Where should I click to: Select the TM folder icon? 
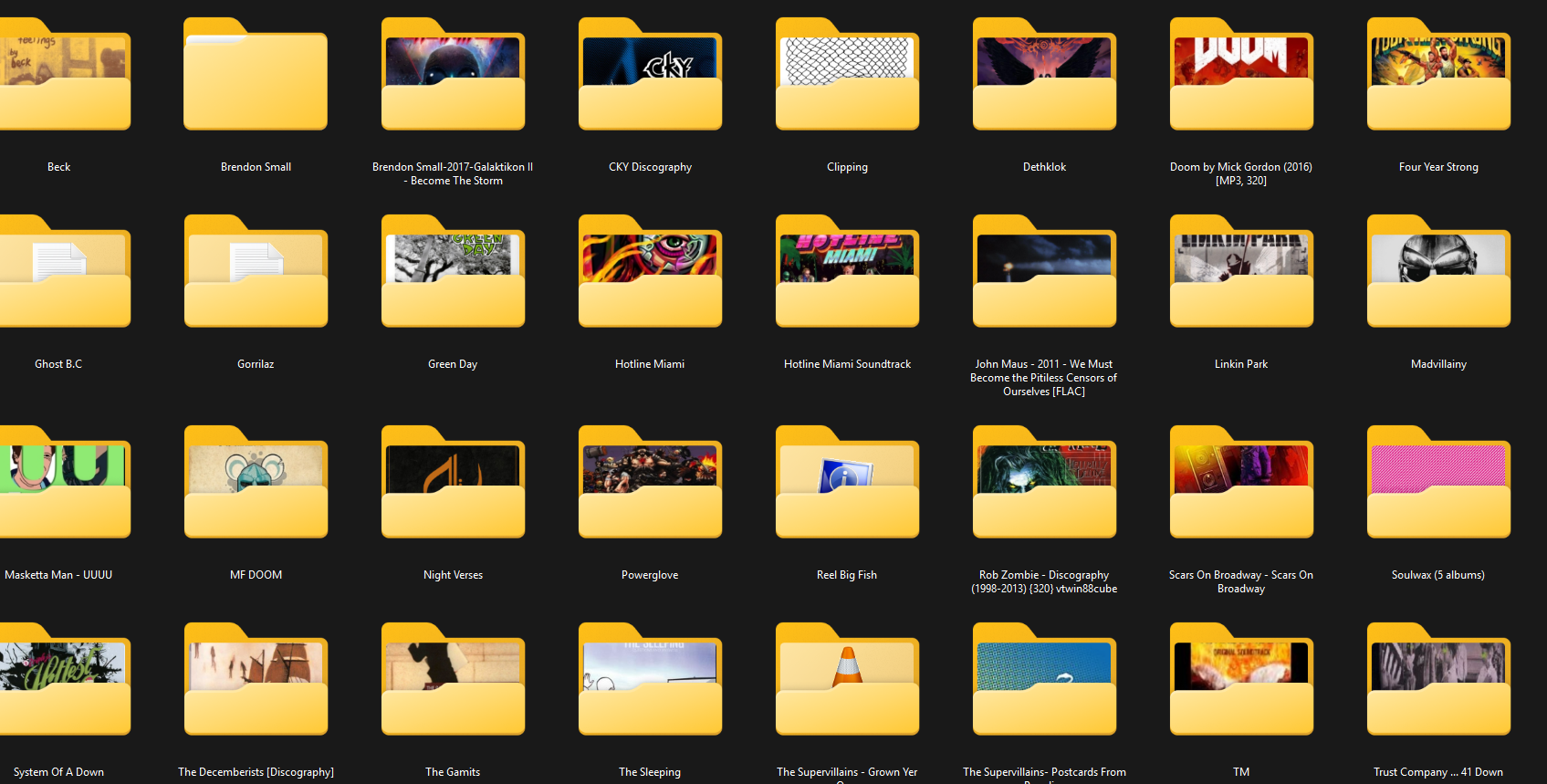pyautogui.click(x=1241, y=679)
